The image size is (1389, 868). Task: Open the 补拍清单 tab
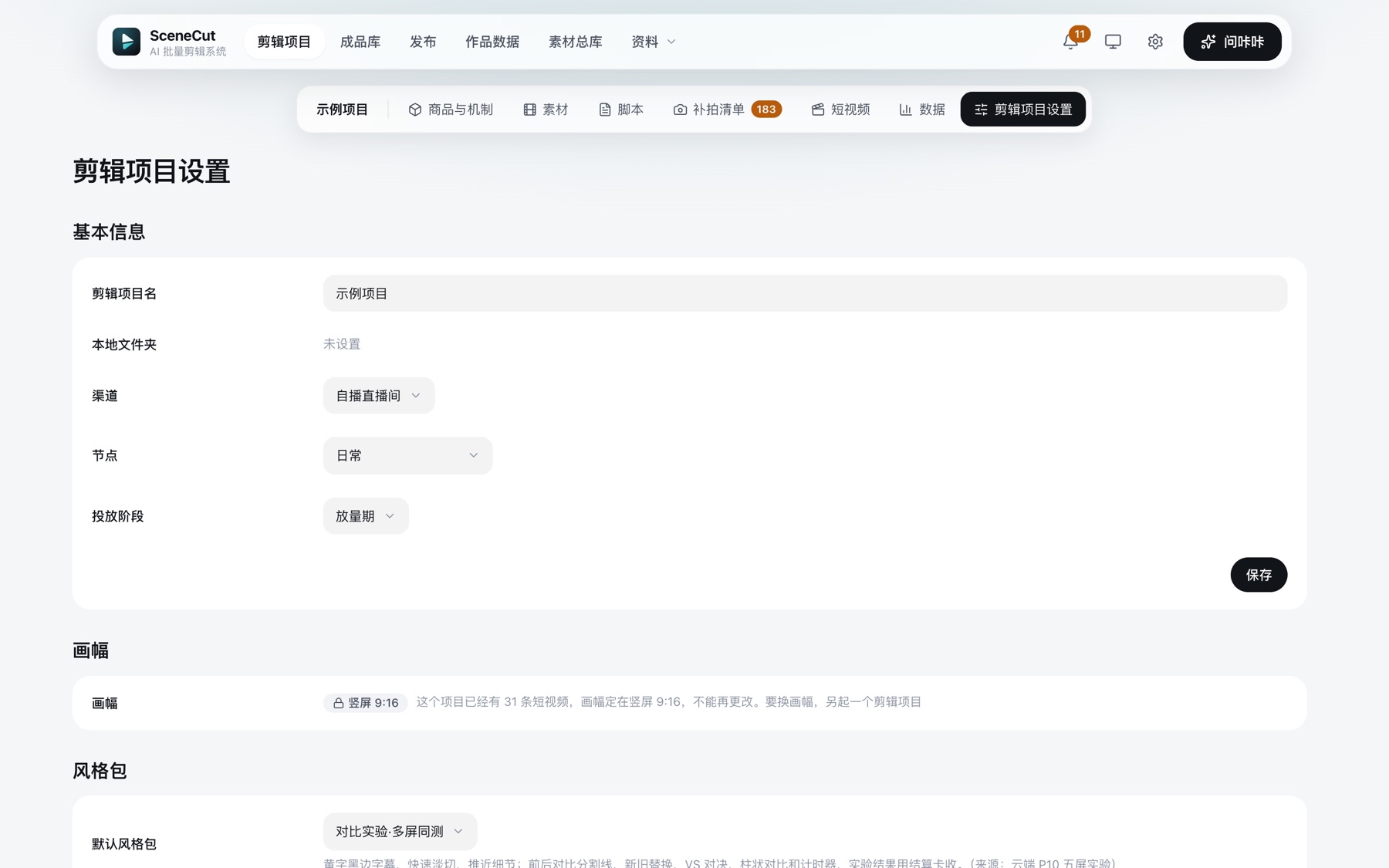coord(728,110)
